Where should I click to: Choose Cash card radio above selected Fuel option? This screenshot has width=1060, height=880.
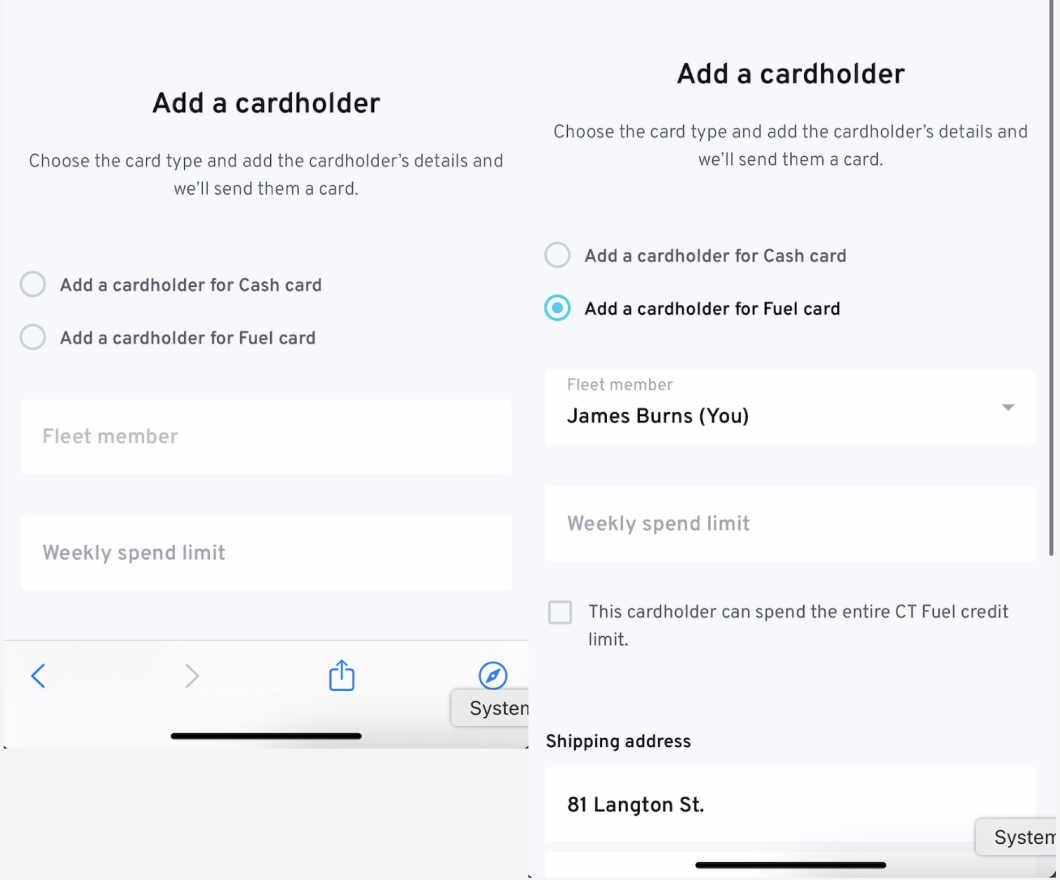(557, 255)
